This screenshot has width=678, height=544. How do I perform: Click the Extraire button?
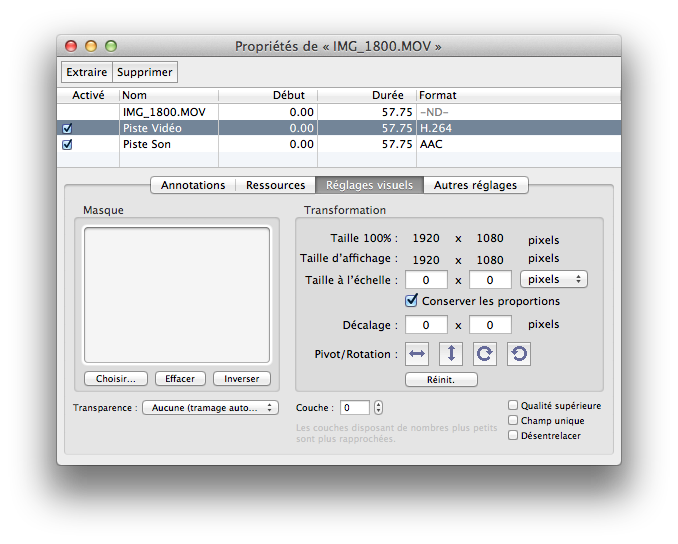86,72
